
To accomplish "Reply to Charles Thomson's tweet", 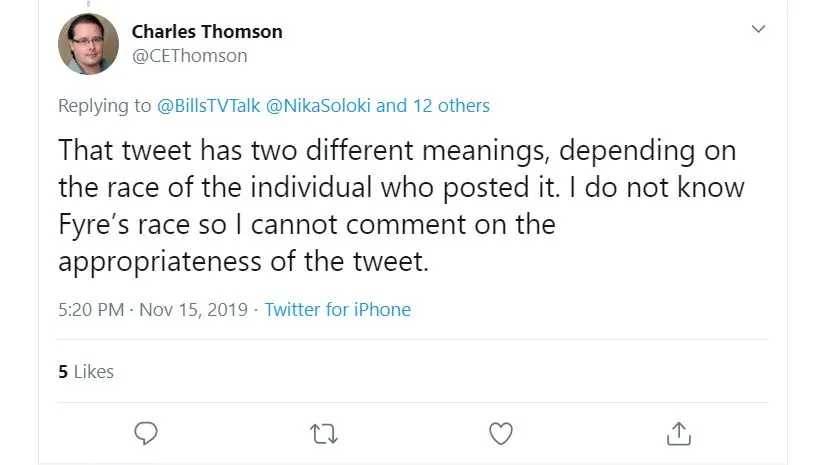I will [146, 433].
